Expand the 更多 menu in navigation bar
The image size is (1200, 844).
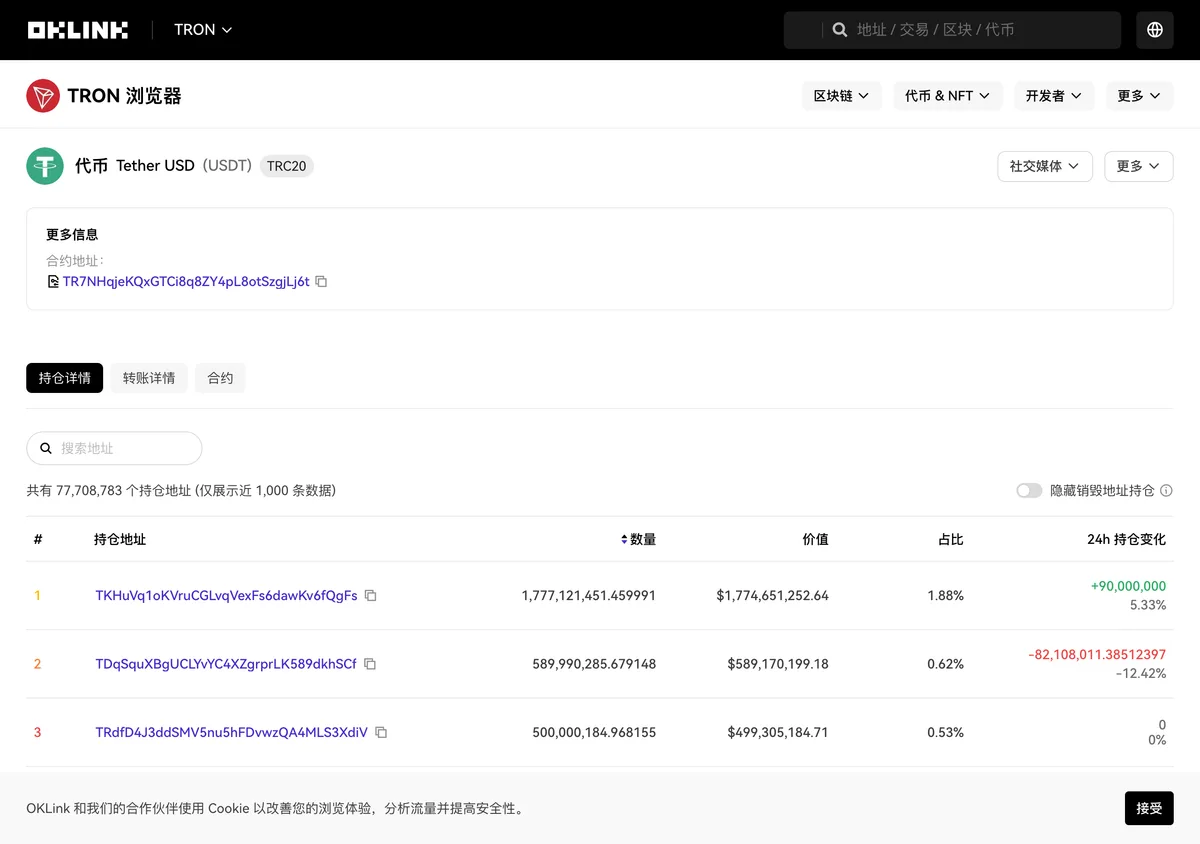[1139, 96]
